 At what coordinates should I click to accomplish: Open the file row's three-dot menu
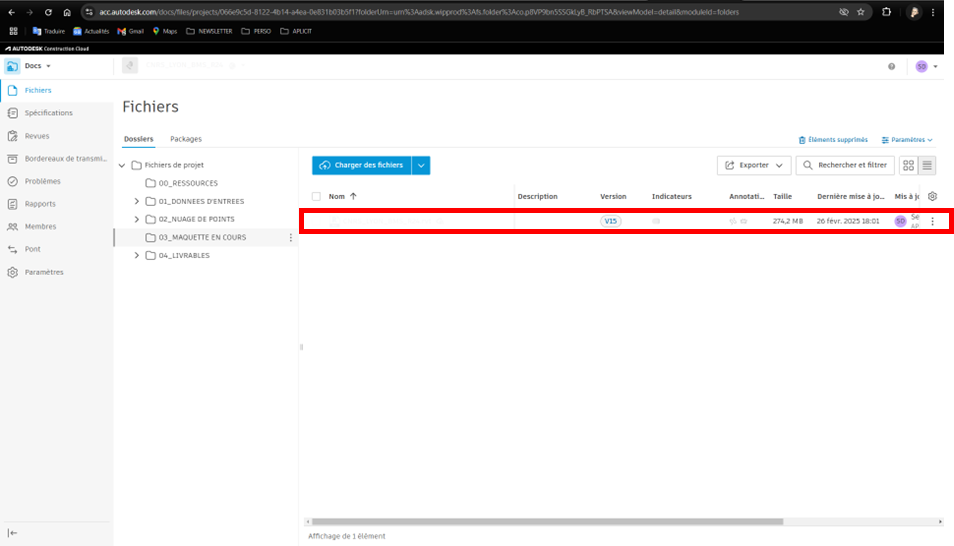[x=932, y=222]
